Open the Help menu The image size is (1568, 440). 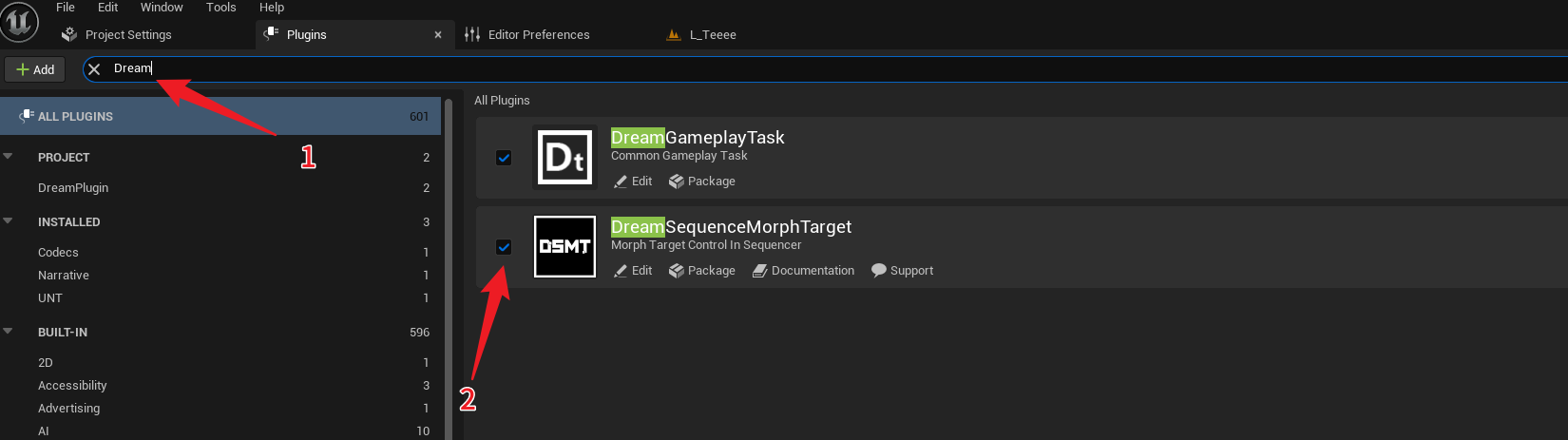[272, 8]
